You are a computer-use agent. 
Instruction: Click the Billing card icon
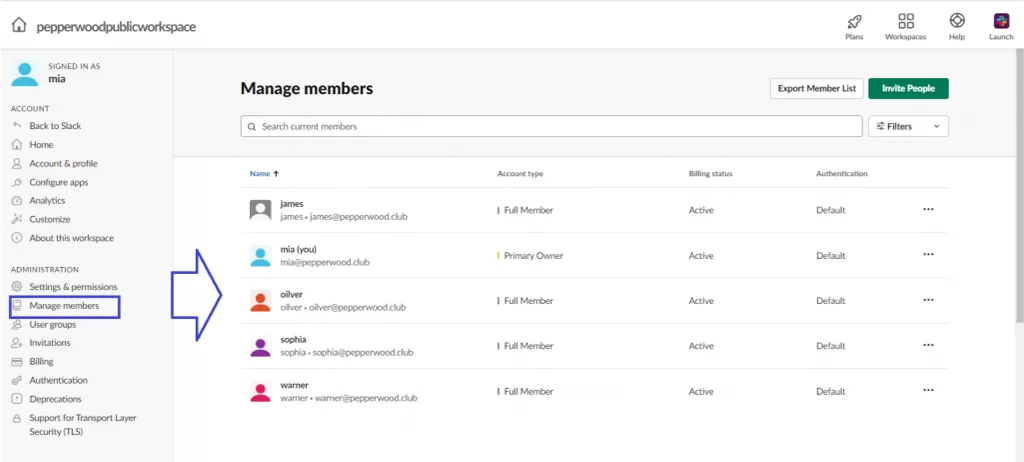[x=17, y=361]
